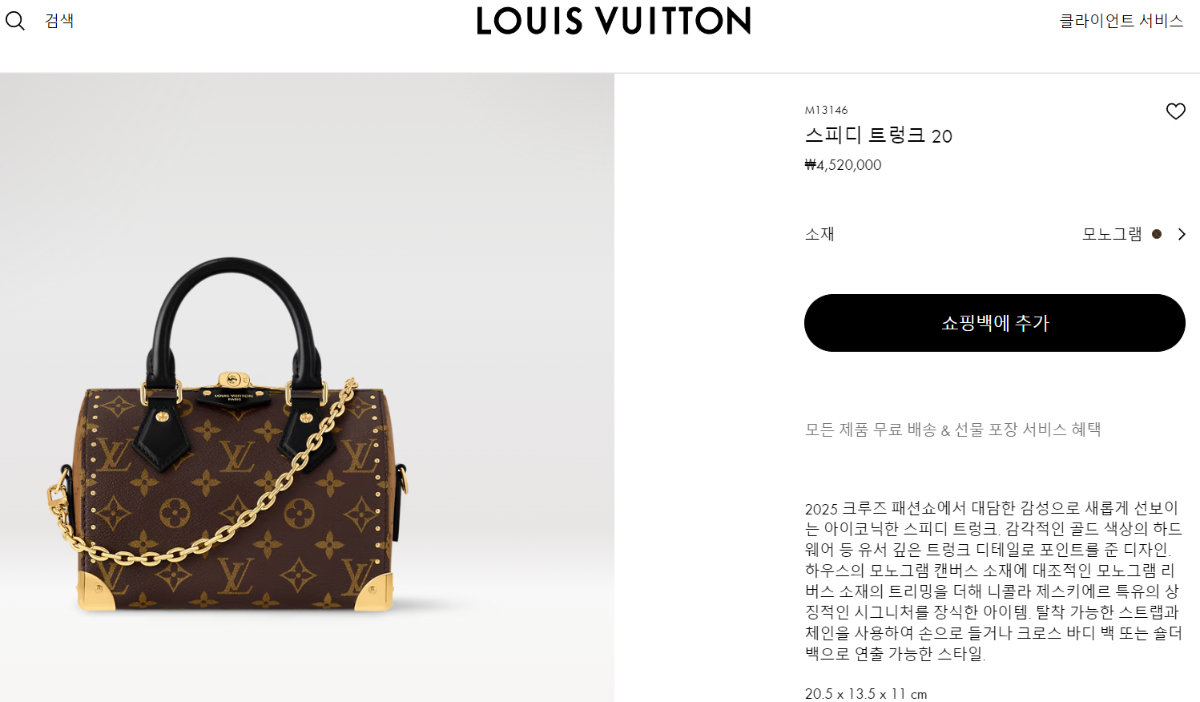1200x702 pixels.
Task: Open the 클라이언트 서비스 link
Action: pyautogui.click(x=1121, y=21)
